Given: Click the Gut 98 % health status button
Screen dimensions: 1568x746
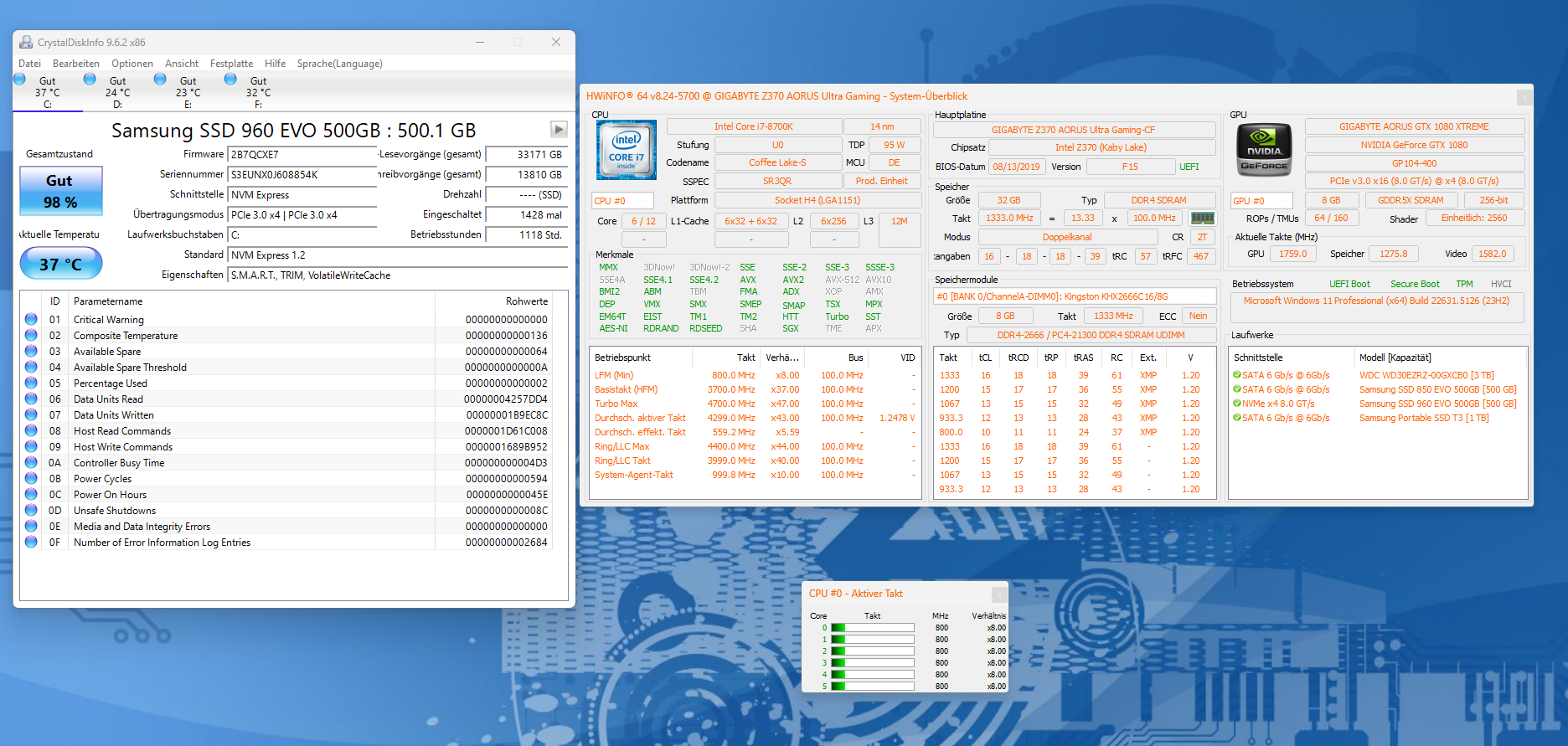Looking at the screenshot, I should click(61, 191).
